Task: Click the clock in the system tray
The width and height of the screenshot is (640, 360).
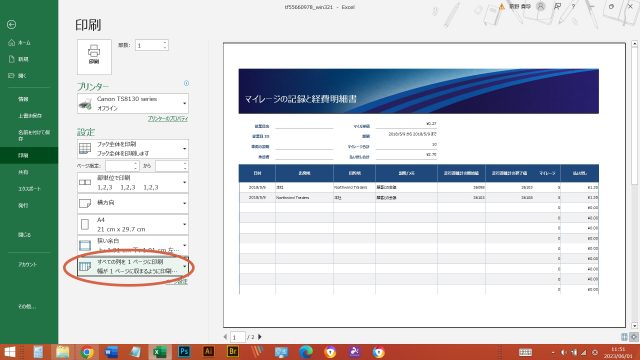Action: click(618, 352)
